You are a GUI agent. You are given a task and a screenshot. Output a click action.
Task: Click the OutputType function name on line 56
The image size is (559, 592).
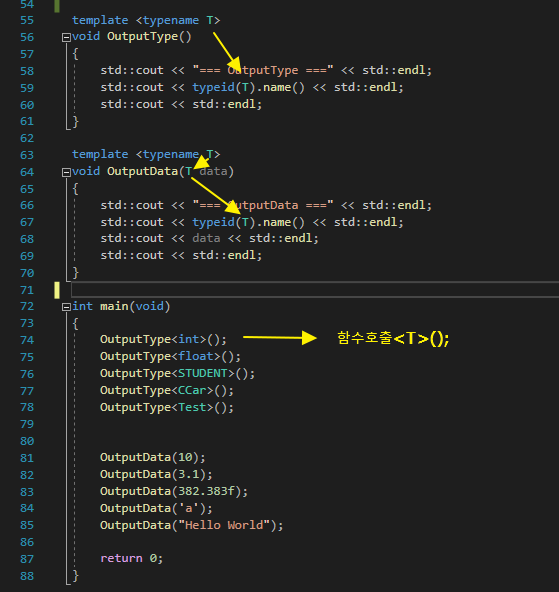(x=142, y=37)
